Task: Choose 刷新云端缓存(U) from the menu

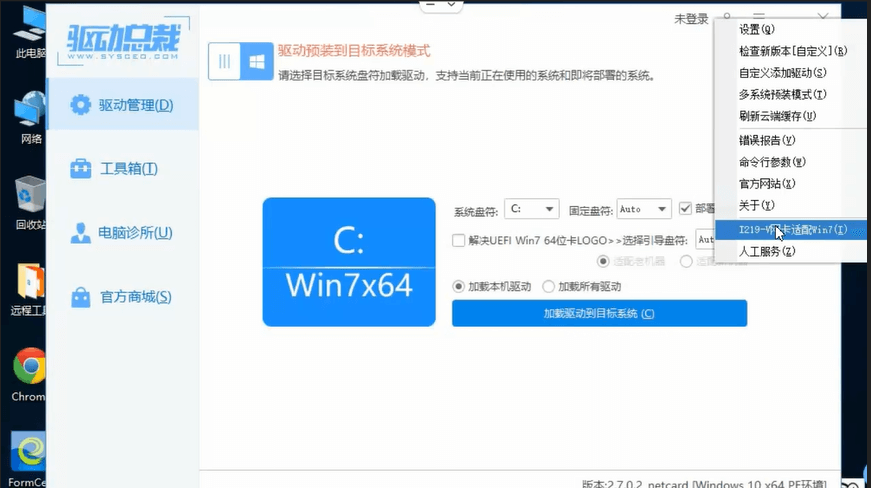Action: point(777,116)
